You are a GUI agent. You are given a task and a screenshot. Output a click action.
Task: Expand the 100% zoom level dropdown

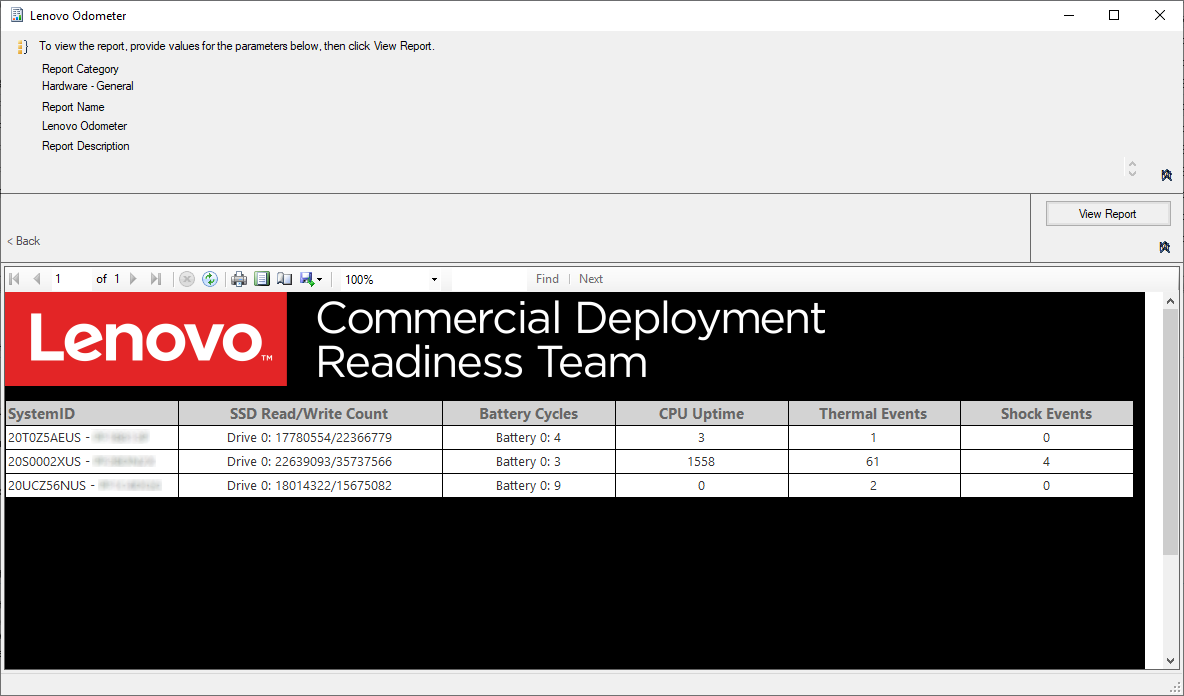[x=434, y=279]
